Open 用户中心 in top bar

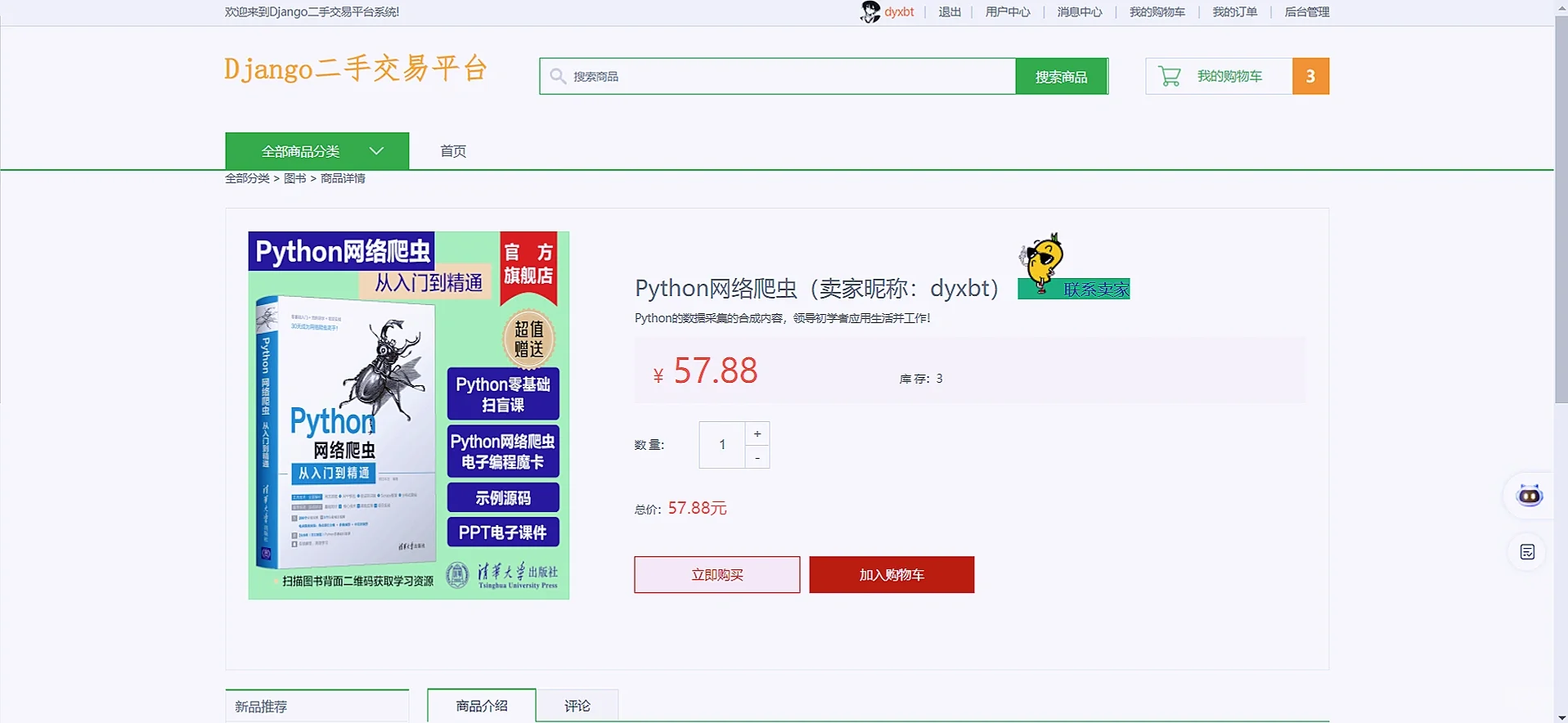pyautogui.click(x=1008, y=11)
